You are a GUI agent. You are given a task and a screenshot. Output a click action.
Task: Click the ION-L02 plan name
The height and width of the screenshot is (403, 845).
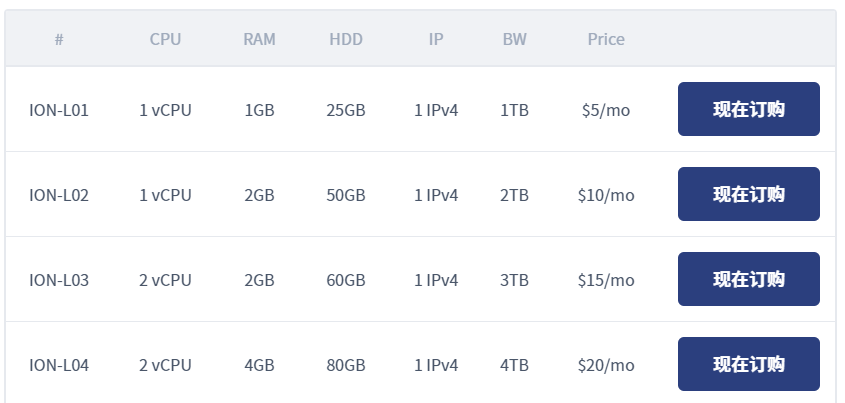tap(59, 195)
